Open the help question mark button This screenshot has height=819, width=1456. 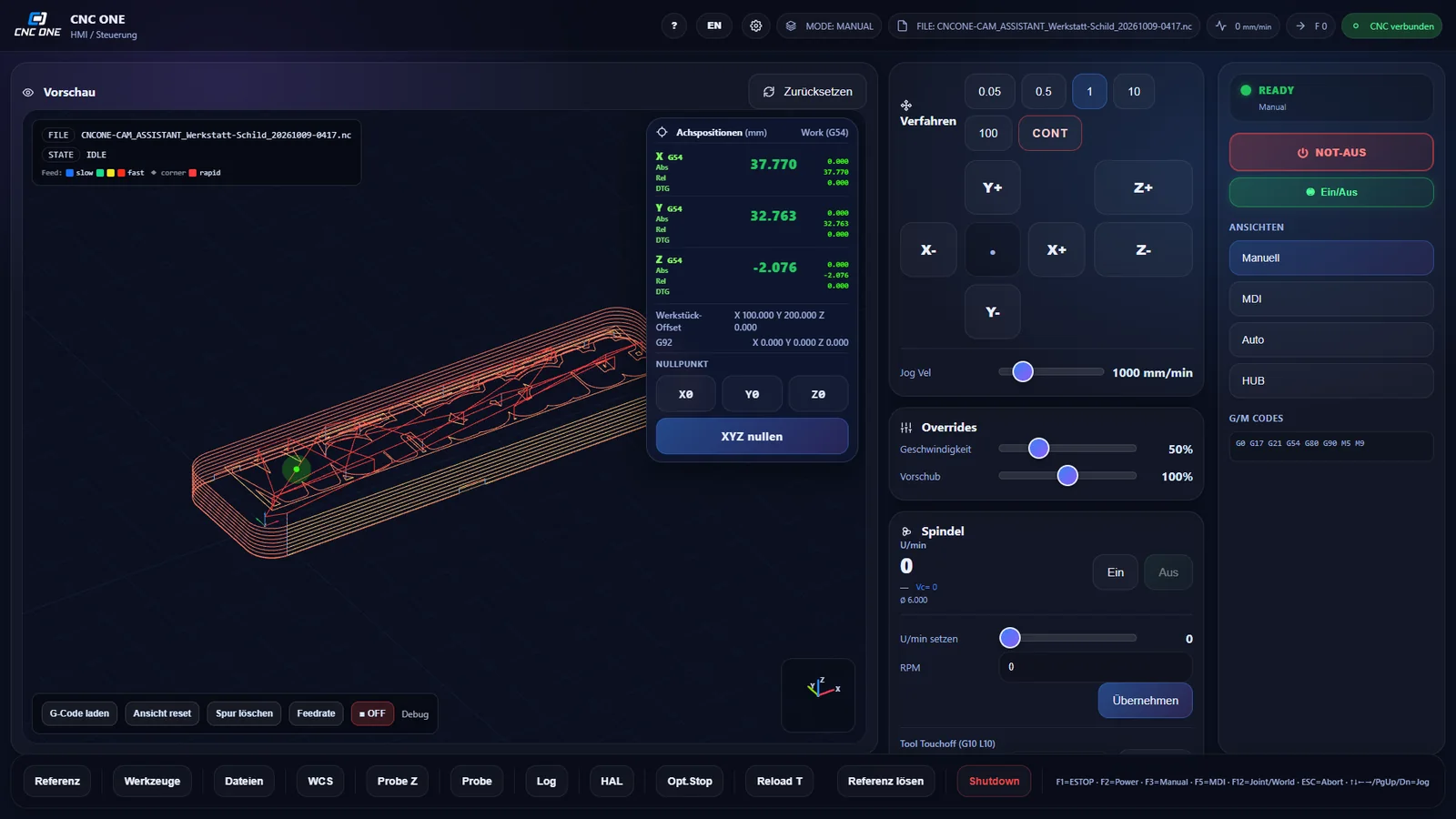point(673,25)
